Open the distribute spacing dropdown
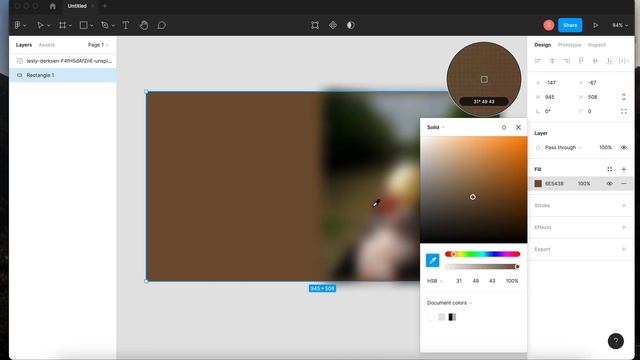The width and height of the screenshot is (640, 360). (x=624, y=61)
